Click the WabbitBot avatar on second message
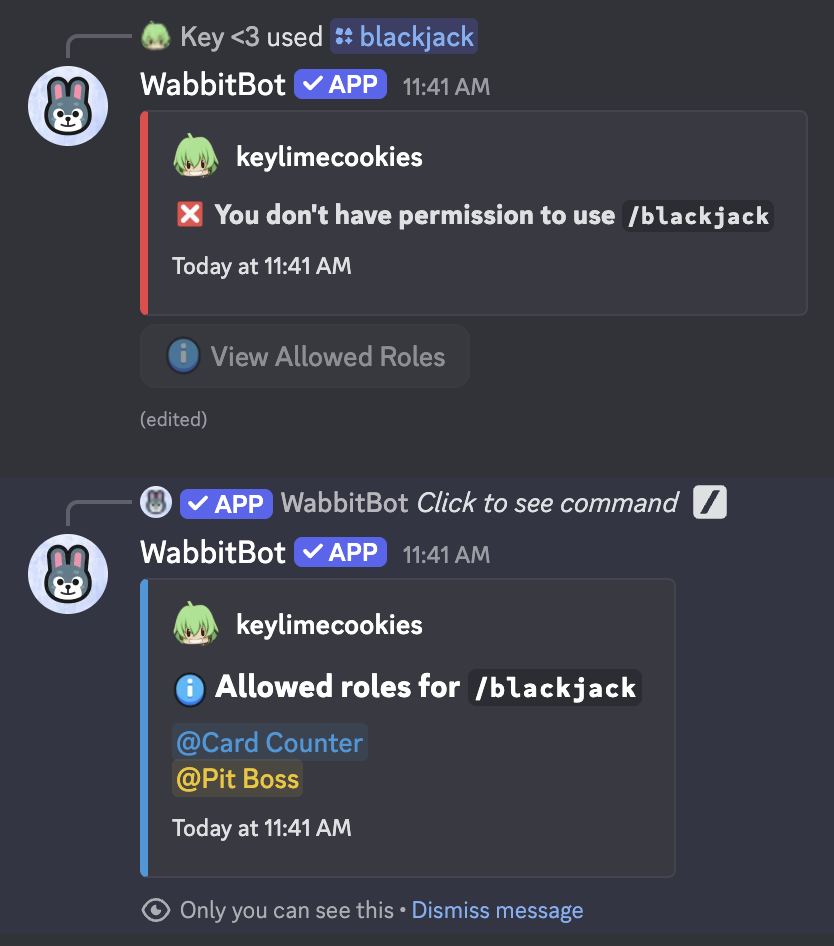Screen dimensions: 834x946 (x=68, y=574)
